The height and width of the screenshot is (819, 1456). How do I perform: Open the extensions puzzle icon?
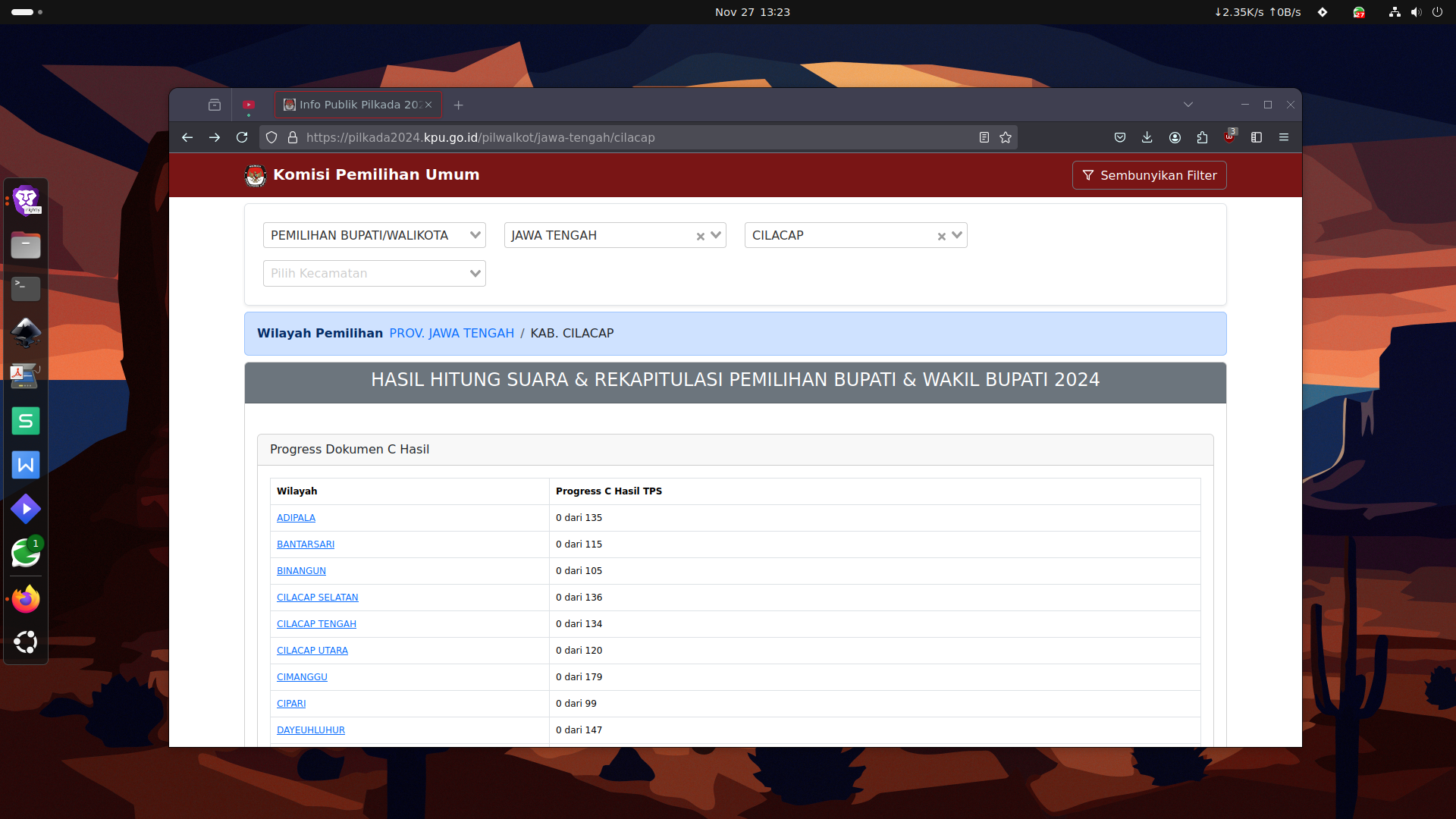[1202, 137]
